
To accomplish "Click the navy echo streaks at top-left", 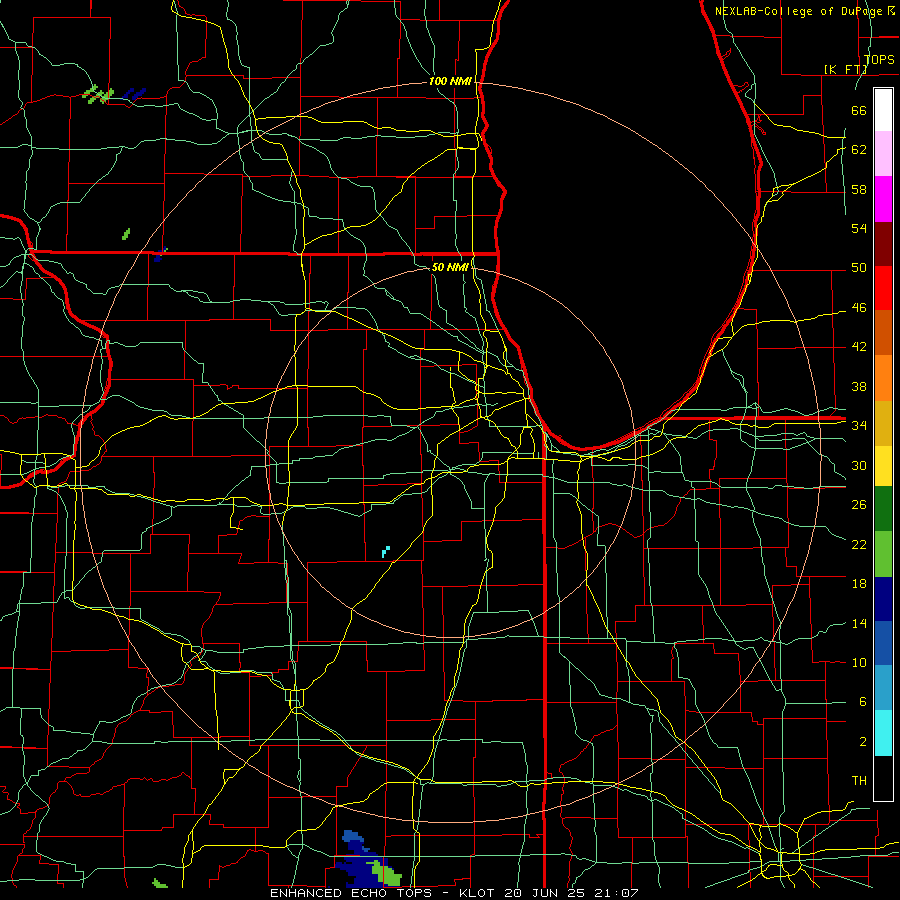I will coord(134,94).
